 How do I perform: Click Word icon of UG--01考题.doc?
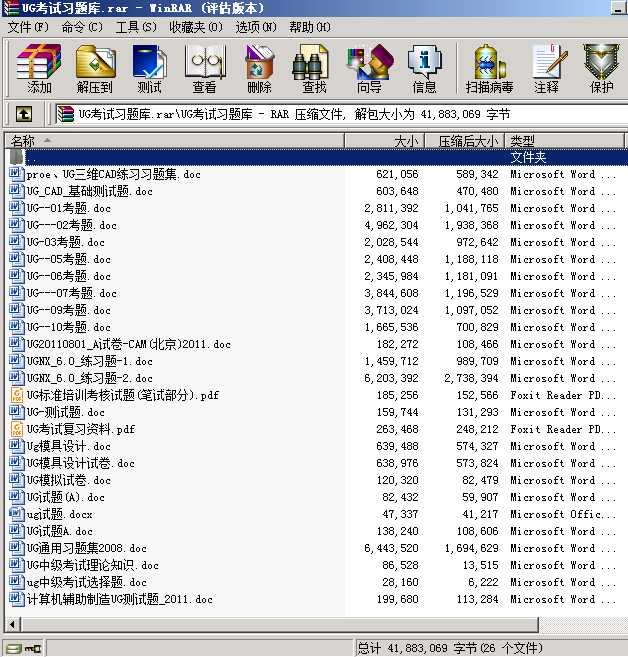point(16,208)
